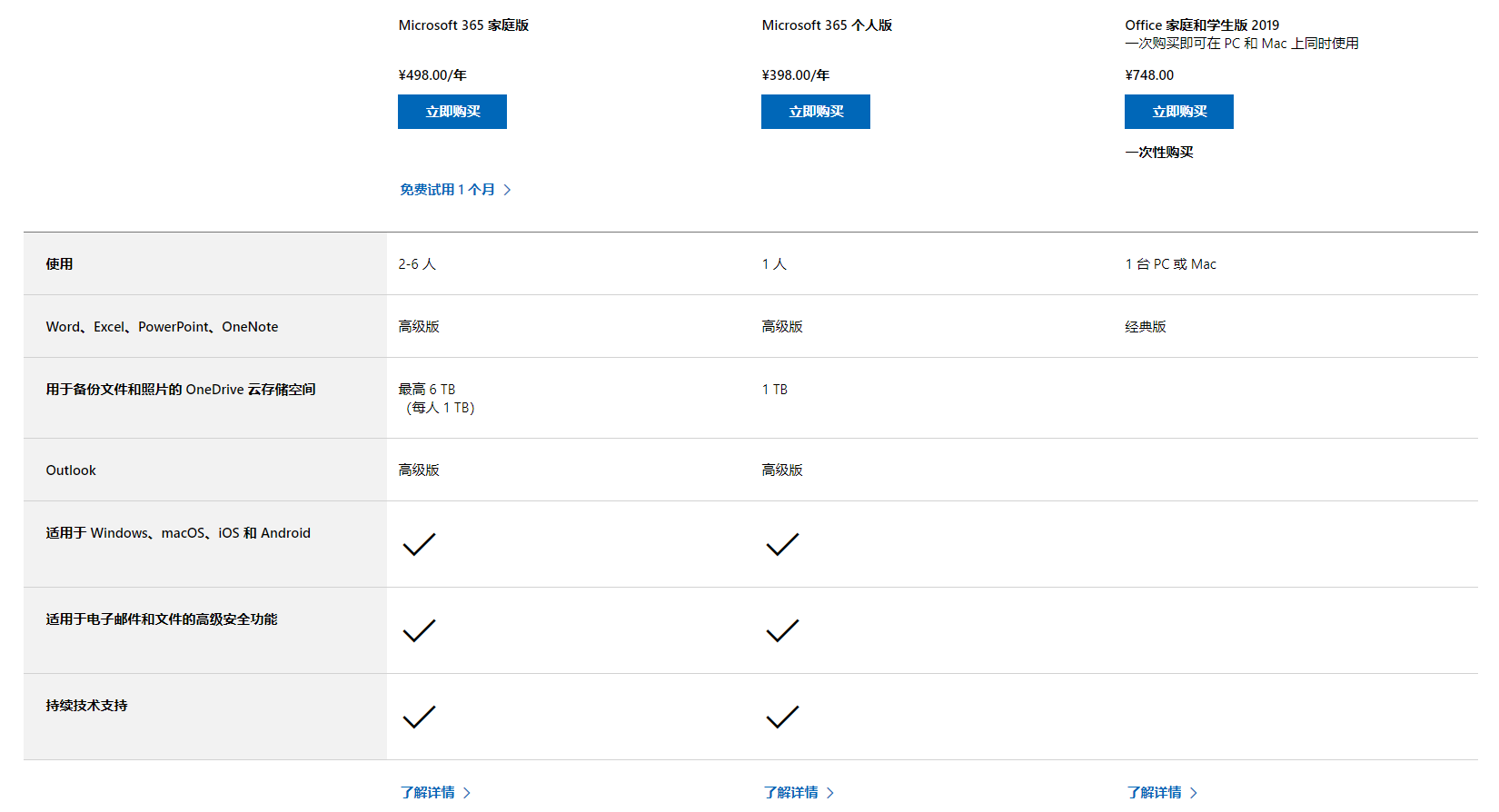
Task: Click 个人版 checkmark for Windows, macOS, iOS 和 Android
Action: coord(782,544)
